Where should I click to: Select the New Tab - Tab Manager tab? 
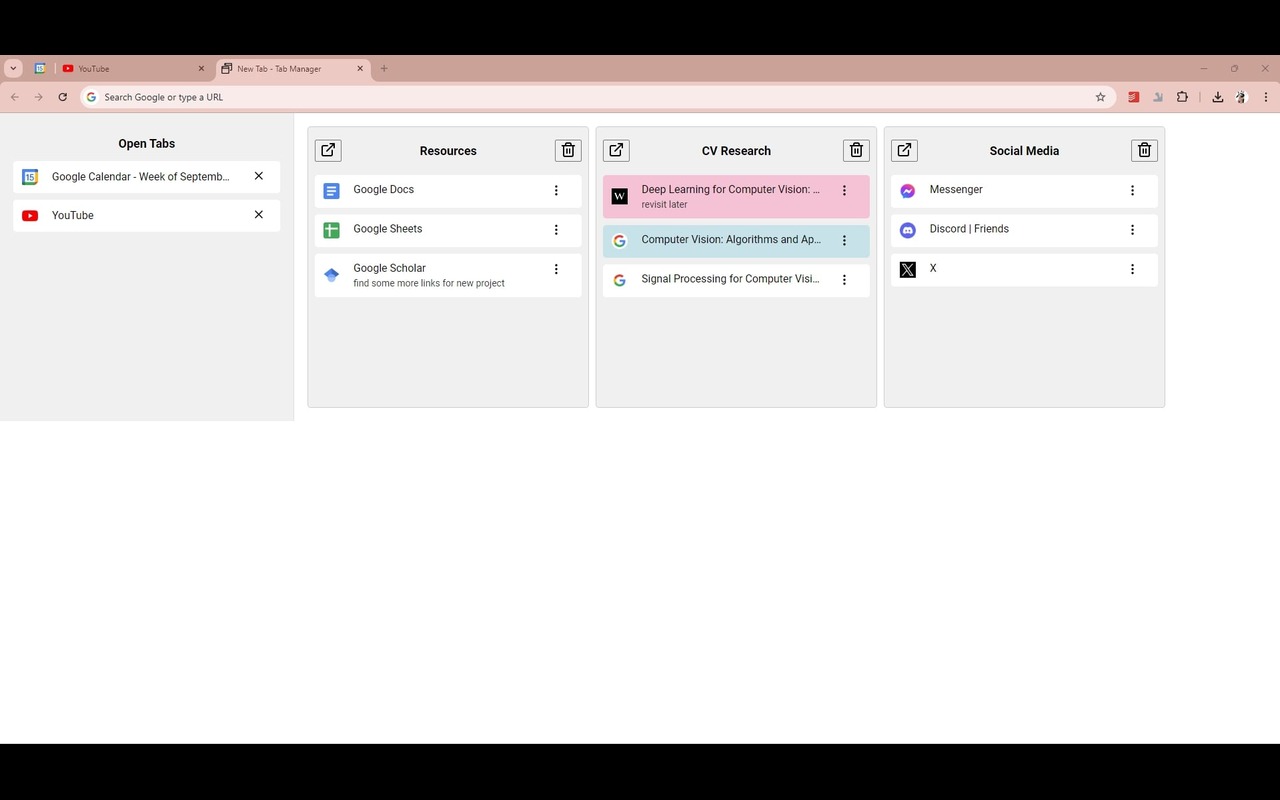(x=293, y=69)
